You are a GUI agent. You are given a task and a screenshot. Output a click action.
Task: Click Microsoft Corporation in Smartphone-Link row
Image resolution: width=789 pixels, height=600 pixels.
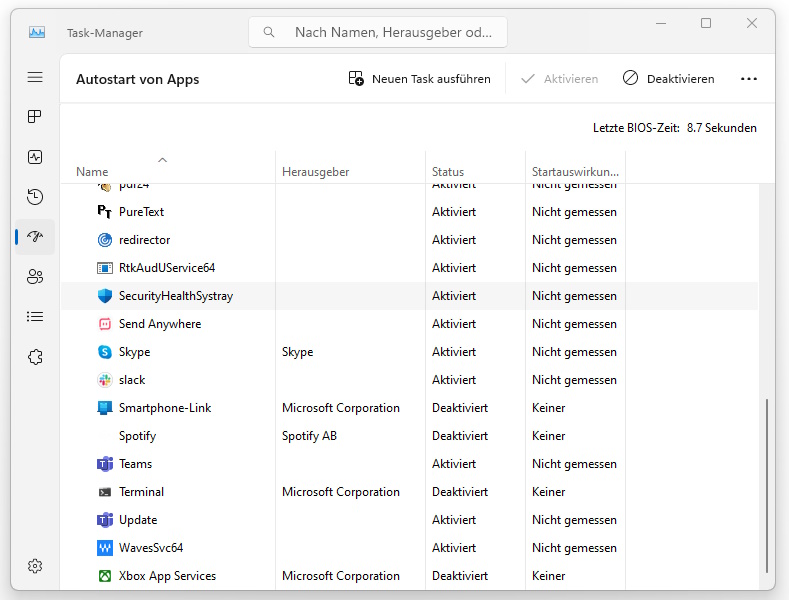tap(341, 408)
